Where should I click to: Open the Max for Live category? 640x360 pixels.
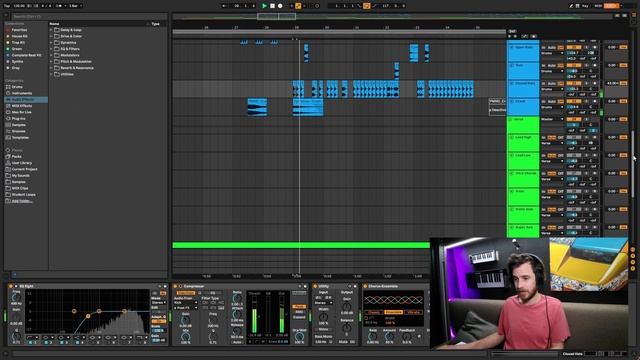(21, 112)
